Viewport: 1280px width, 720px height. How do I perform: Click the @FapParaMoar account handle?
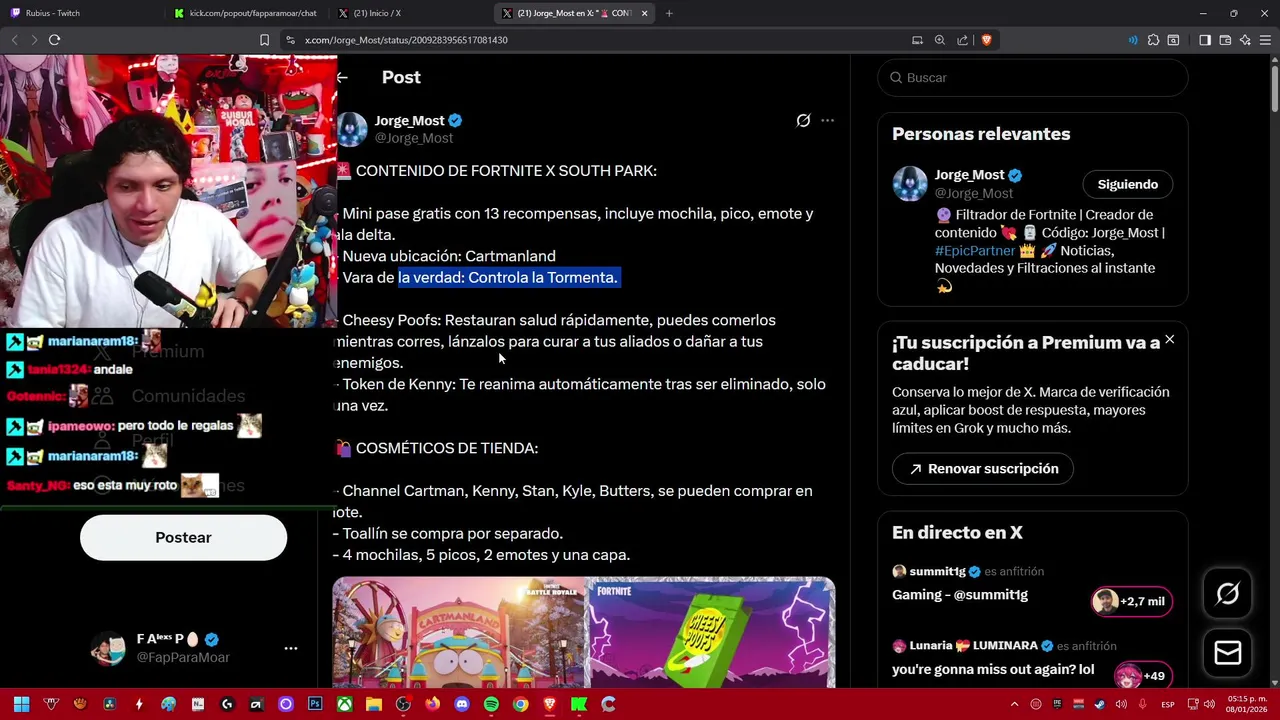pos(183,657)
